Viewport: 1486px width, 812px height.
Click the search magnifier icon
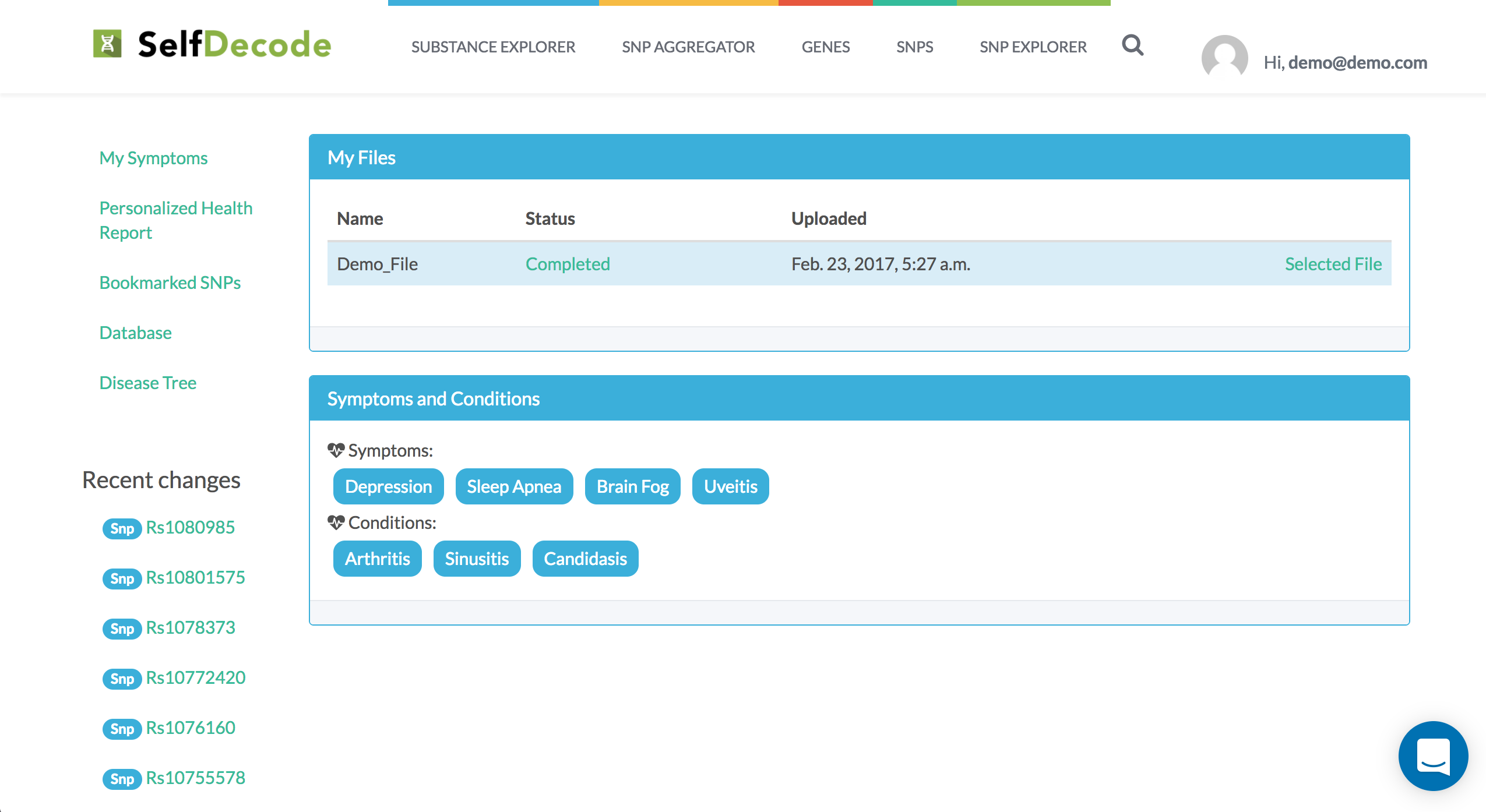click(x=1132, y=45)
